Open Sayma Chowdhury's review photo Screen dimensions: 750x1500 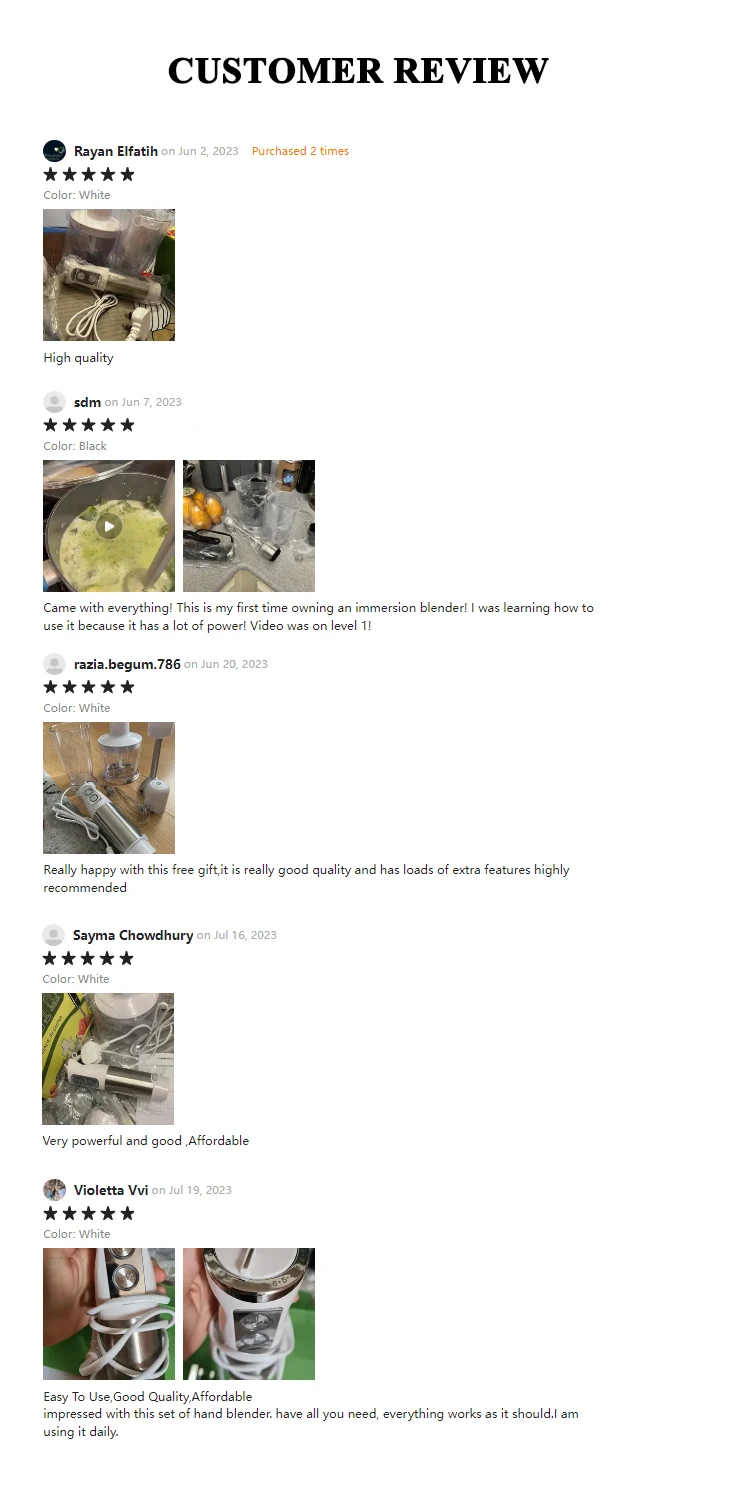click(108, 1059)
